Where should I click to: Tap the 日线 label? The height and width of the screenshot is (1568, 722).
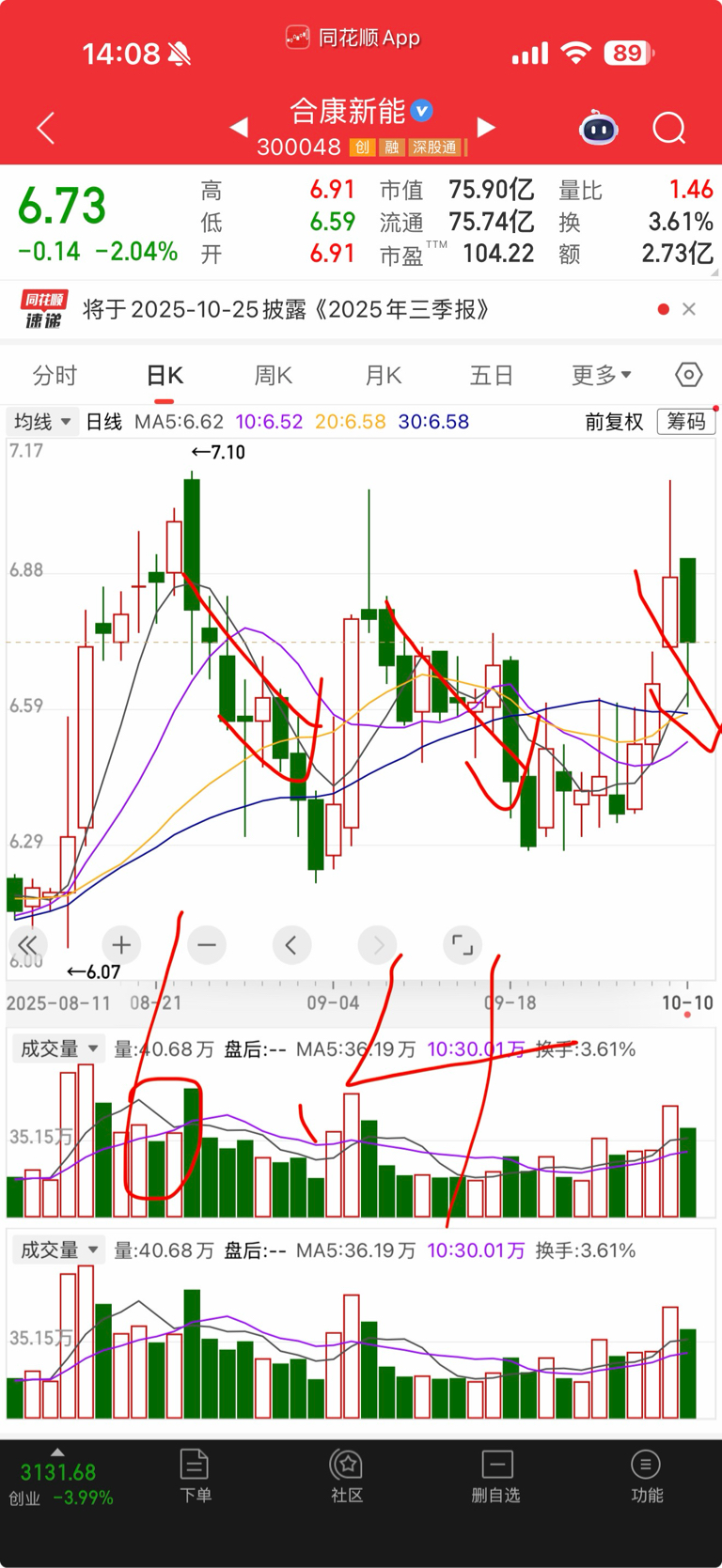point(104,422)
